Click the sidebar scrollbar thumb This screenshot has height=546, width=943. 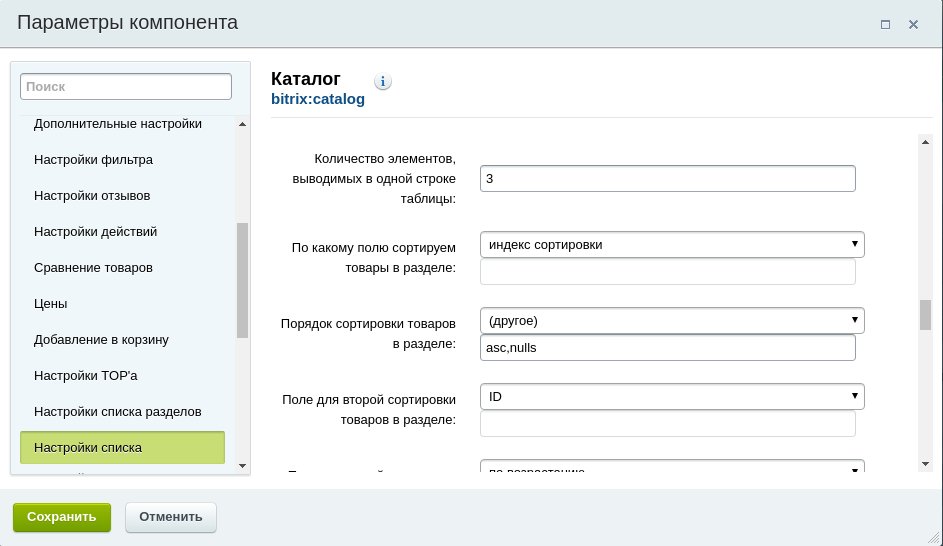242,280
